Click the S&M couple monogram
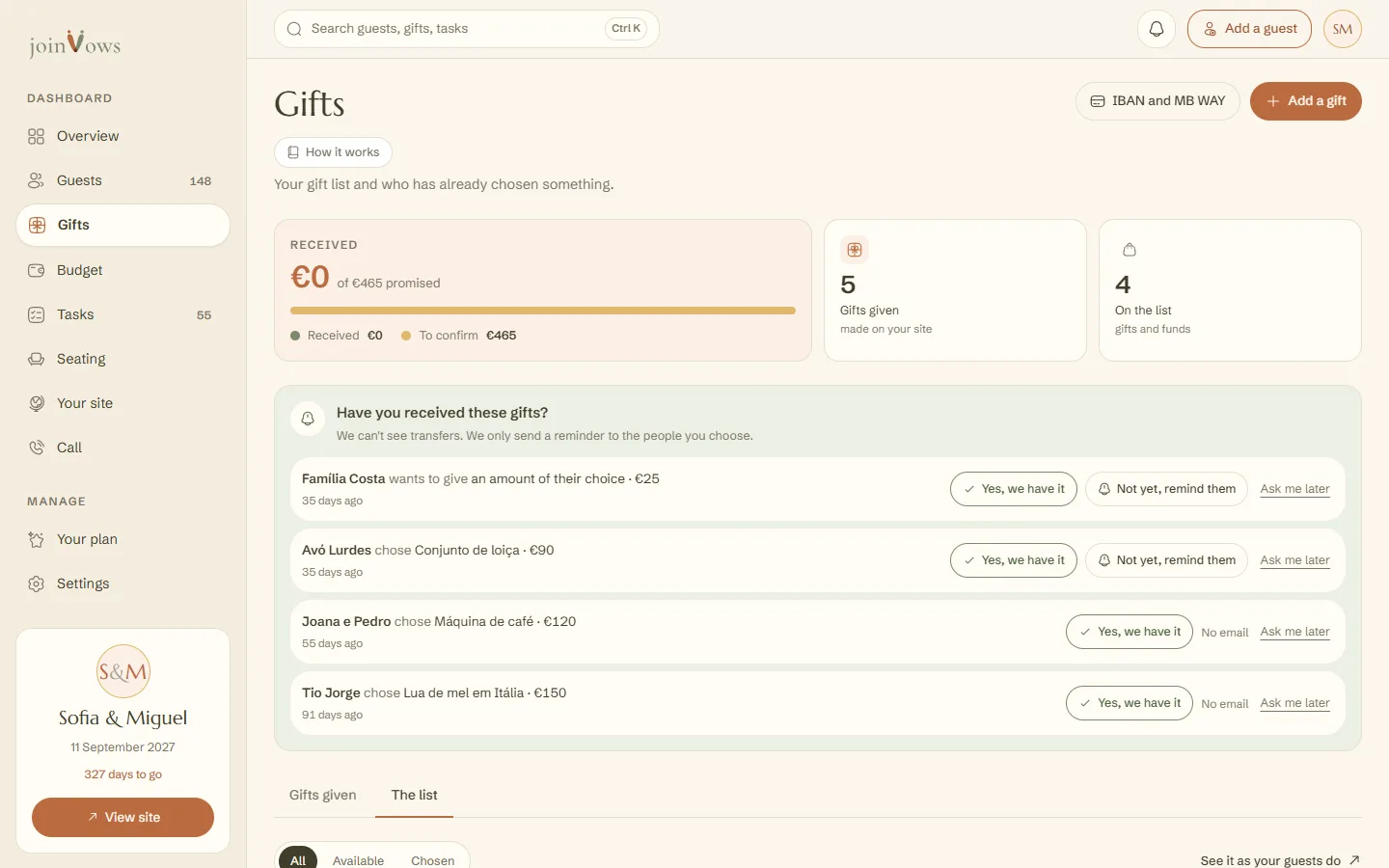The height and width of the screenshot is (868, 1389). tap(123, 671)
